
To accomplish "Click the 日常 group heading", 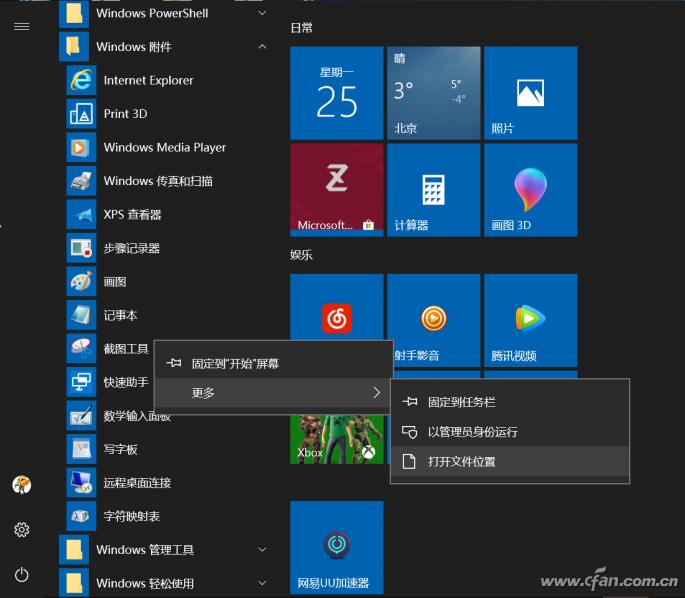I will pyautogui.click(x=301, y=28).
